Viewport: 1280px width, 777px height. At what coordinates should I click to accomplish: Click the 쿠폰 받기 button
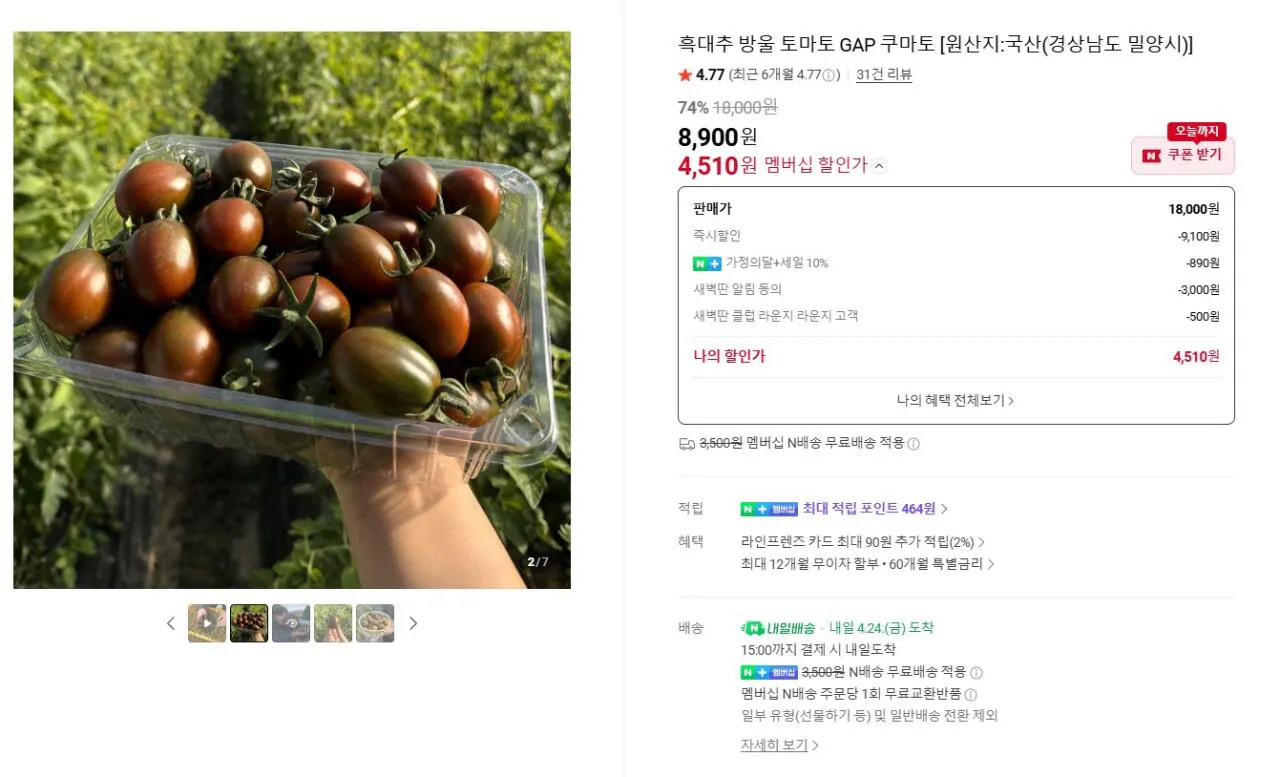[1183, 155]
